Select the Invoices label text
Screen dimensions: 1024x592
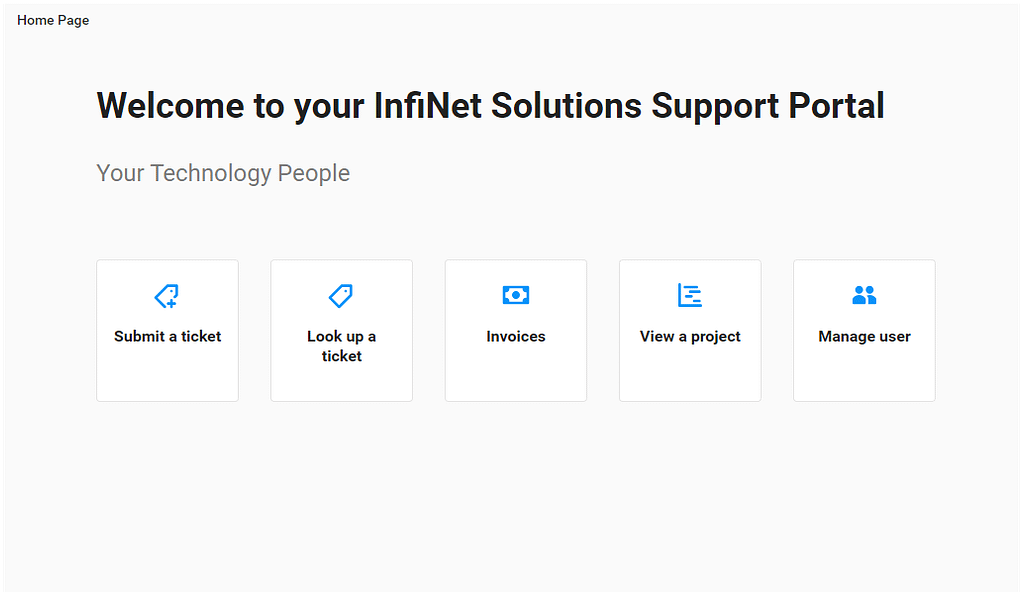tap(516, 336)
